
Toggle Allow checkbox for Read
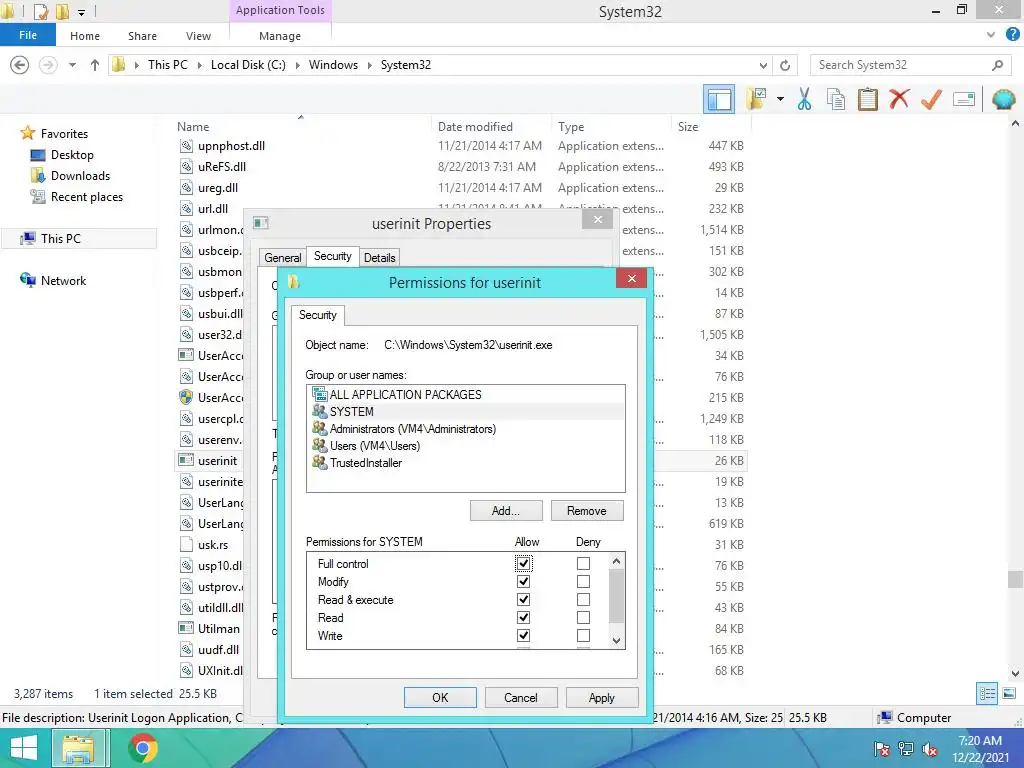point(523,618)
